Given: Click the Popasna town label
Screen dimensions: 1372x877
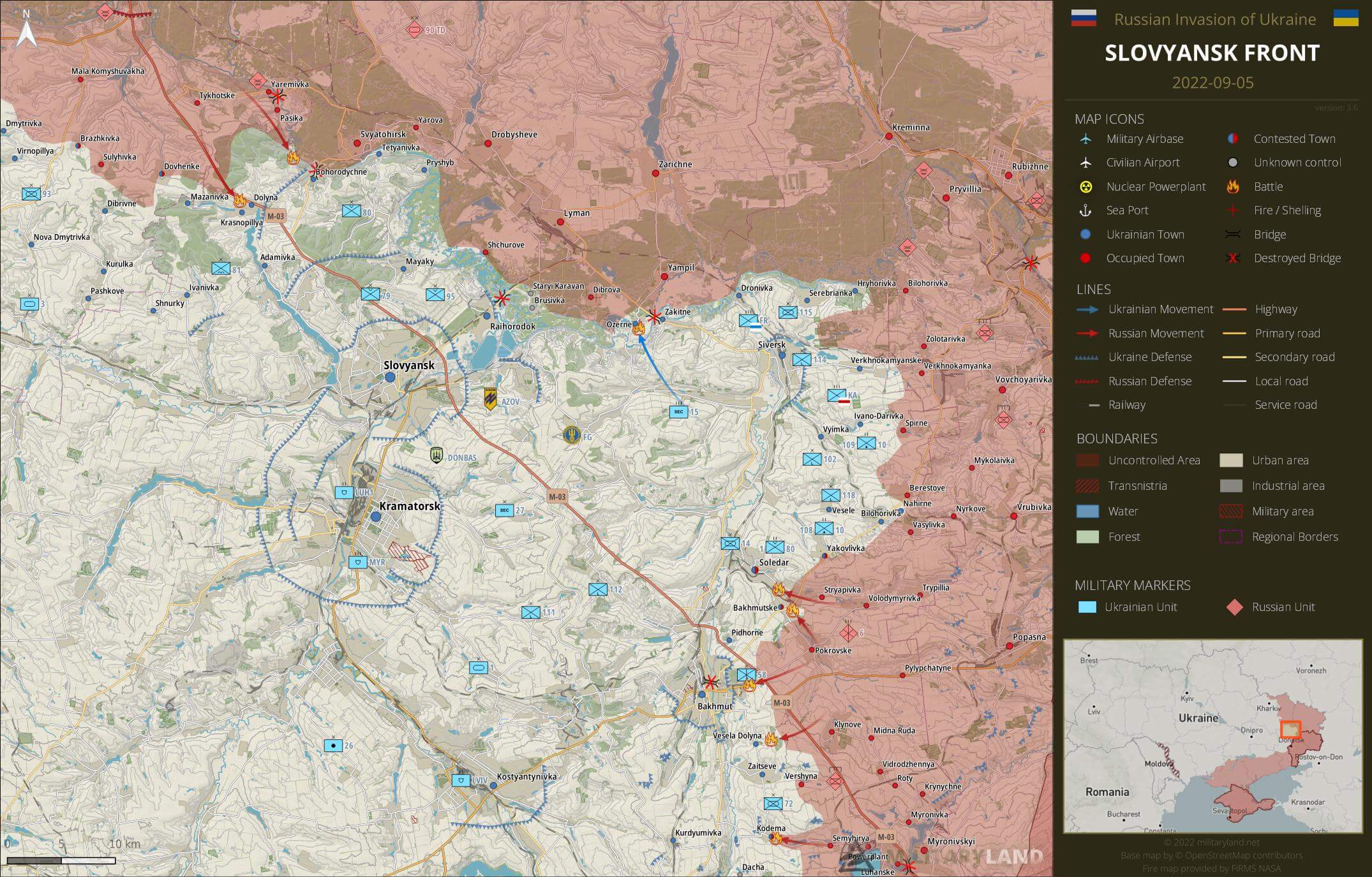Looking at the screenshot, I should coord(1029,637).
